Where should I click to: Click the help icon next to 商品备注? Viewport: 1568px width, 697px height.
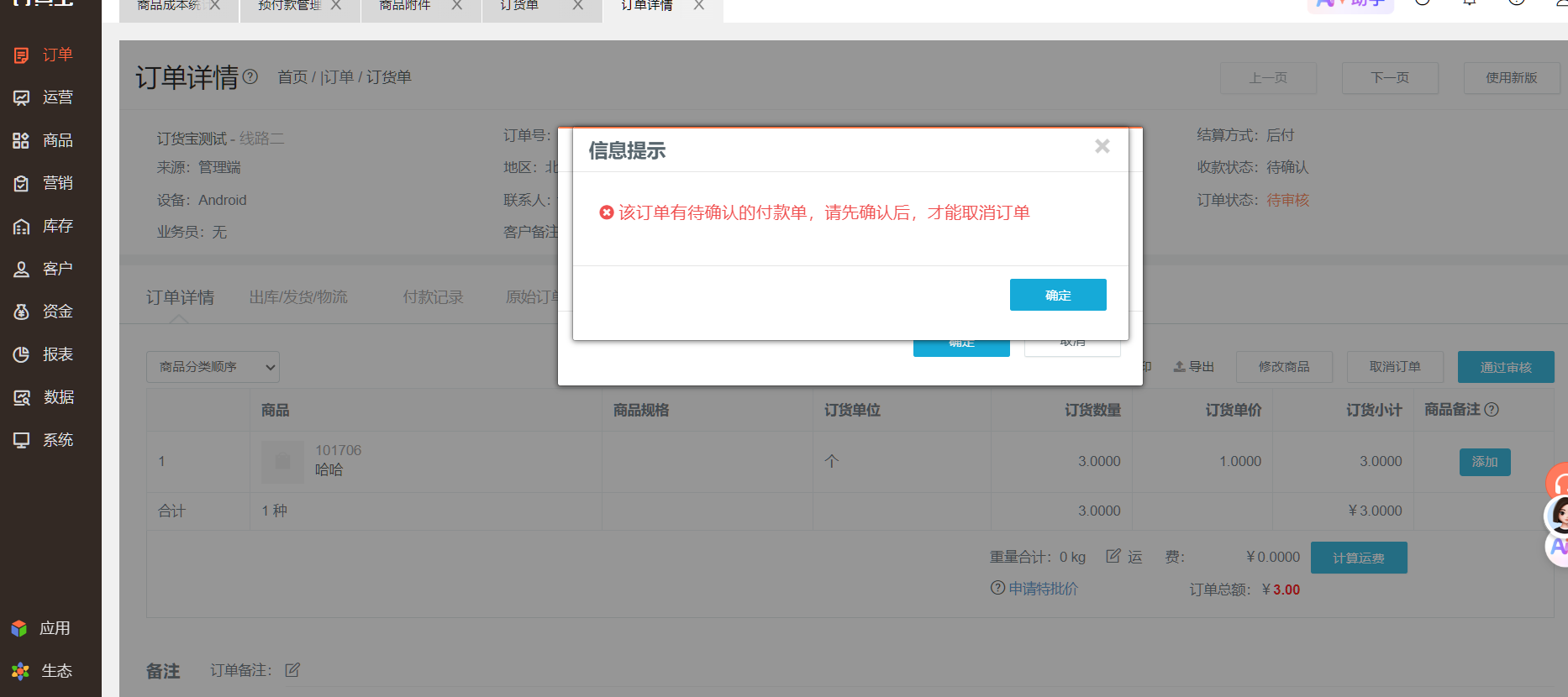[1492, 410]
